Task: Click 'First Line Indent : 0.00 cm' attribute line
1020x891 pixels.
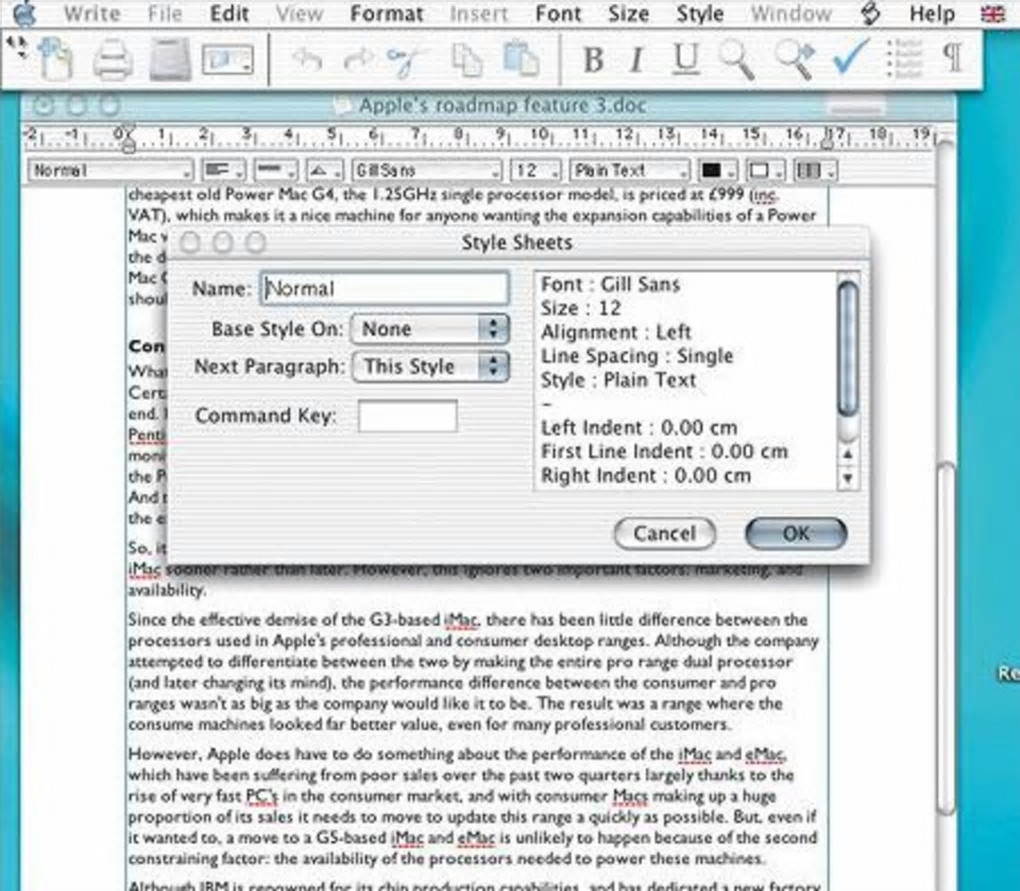Action: pos(664,451)
